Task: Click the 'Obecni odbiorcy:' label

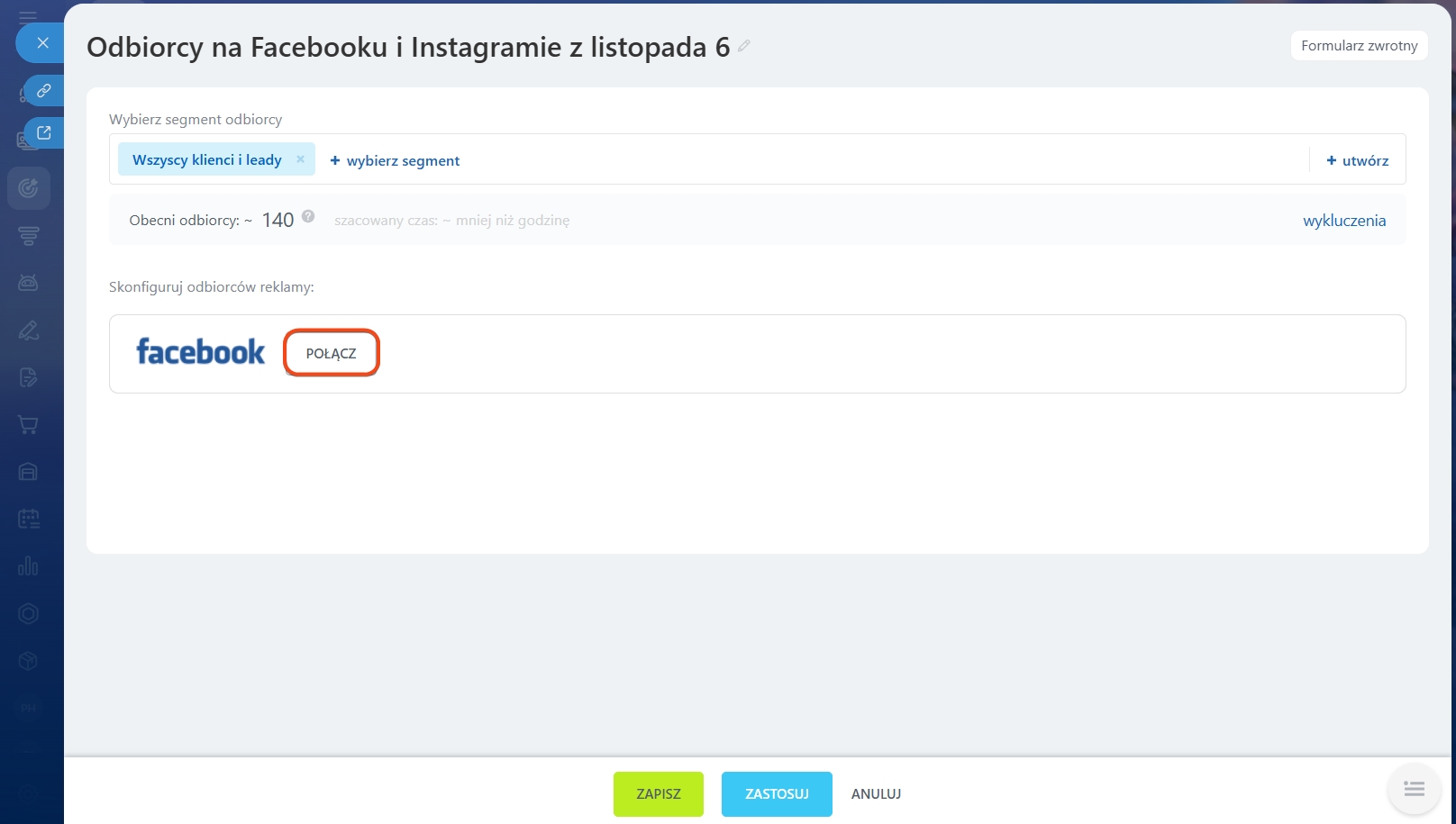Action: [x=185, y=221]
